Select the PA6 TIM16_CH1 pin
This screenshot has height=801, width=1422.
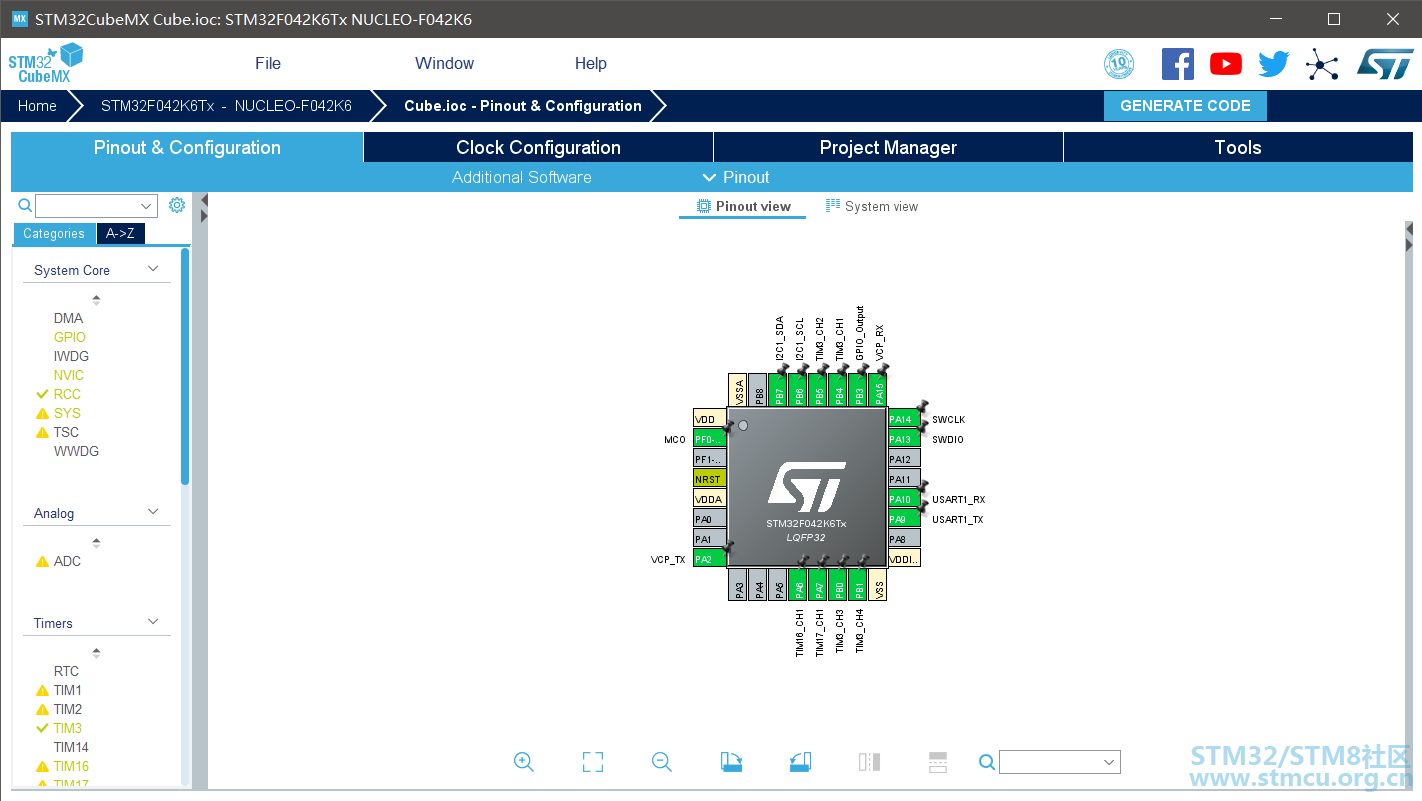point(799,585)
